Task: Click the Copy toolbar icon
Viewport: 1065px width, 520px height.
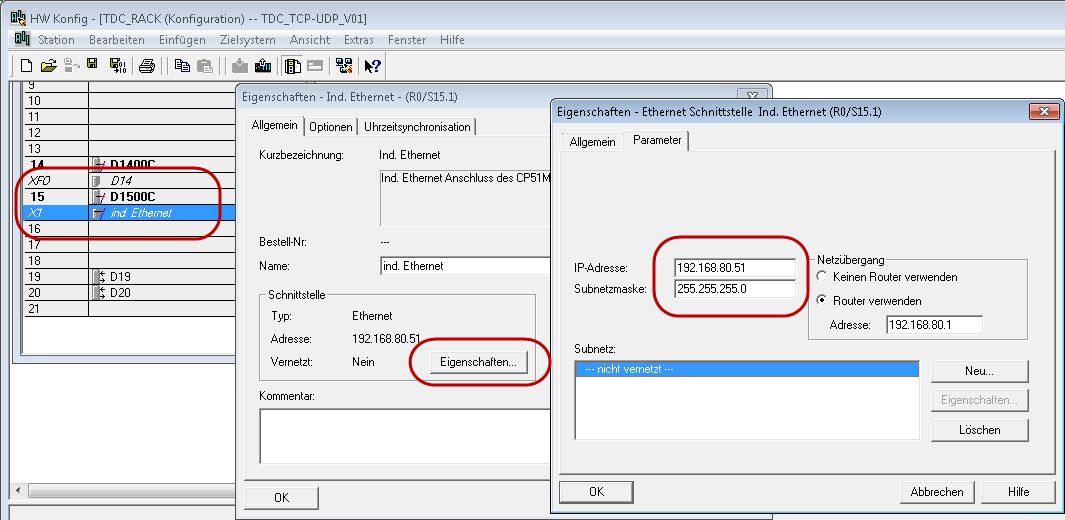Action: click(182, 66)
